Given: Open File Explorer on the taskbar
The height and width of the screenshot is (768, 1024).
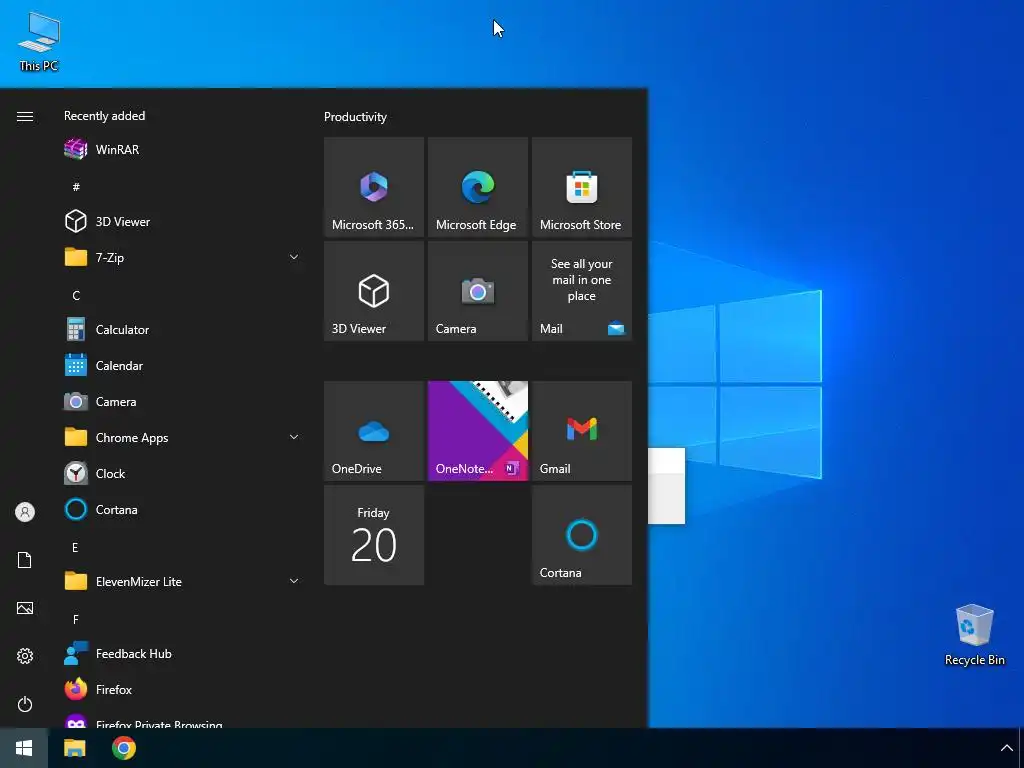Looking at the screenshot, I should tap(74, 748).
